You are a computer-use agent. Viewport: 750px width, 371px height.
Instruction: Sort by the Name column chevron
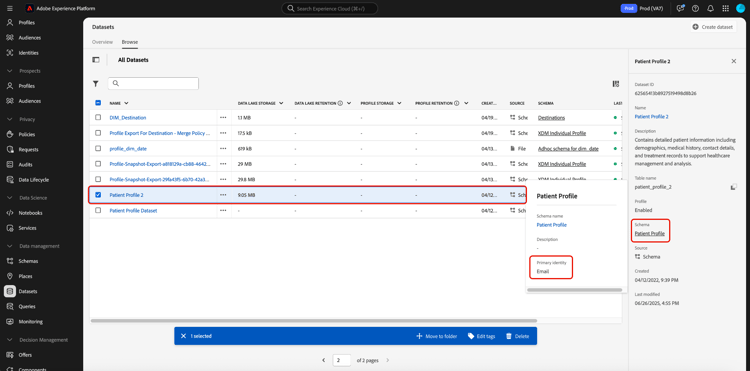click(x=126, y=103)
